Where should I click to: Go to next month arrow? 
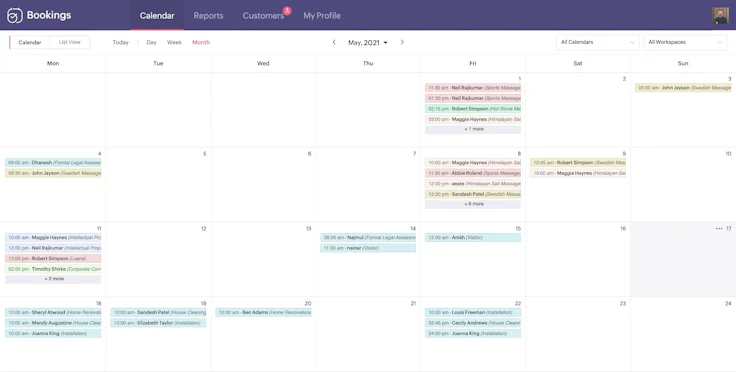click(x=402, y=42)
